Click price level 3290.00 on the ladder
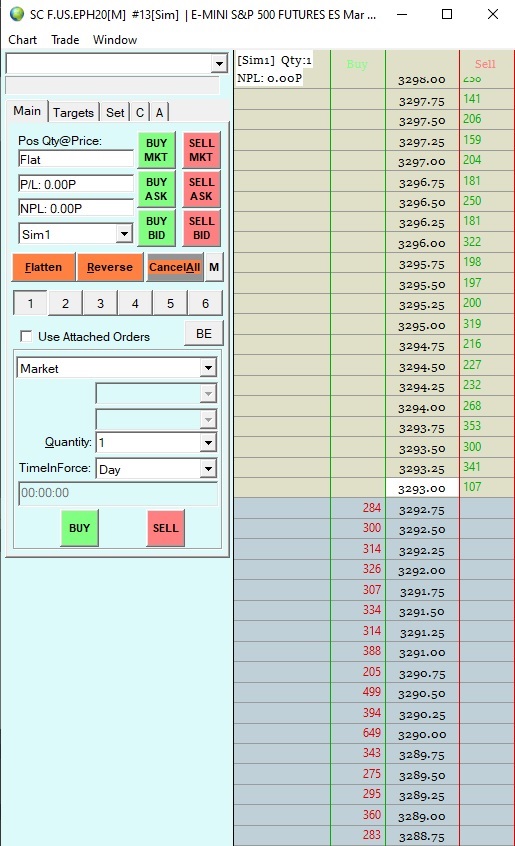Image resolution: width=515 pixels, height=846 pixels. click(422, 734)
